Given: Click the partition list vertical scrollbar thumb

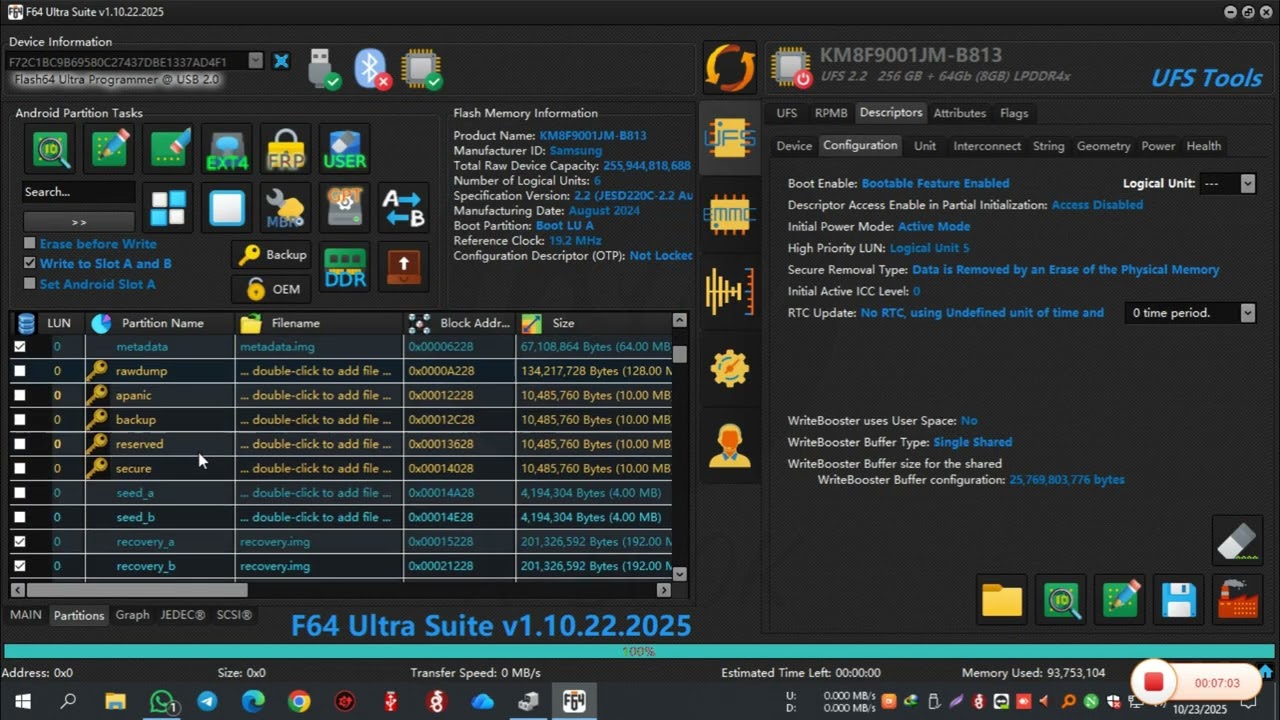Looking at the screenshot, I should coord(680,354).
